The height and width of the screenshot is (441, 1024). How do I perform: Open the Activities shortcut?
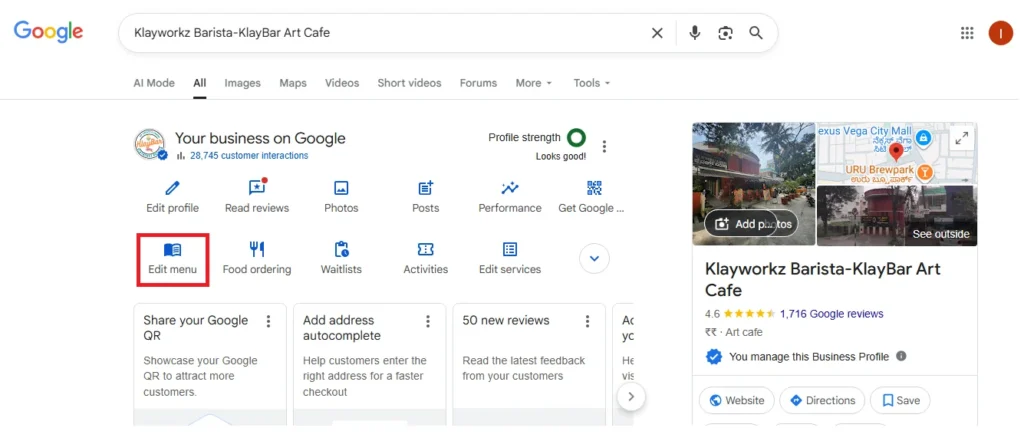click(426, 259)
